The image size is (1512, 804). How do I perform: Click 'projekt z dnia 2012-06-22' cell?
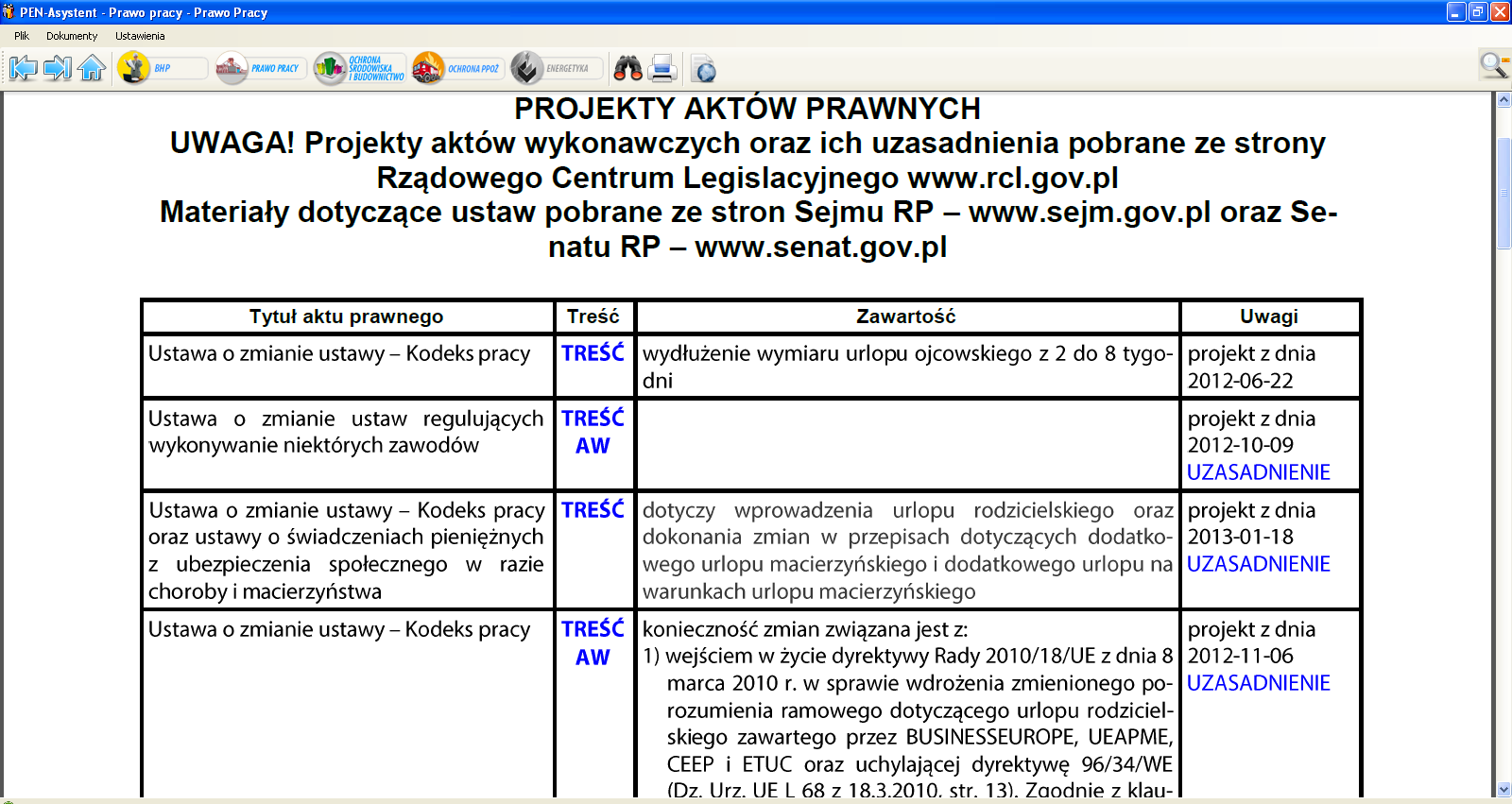point(1269,367)
